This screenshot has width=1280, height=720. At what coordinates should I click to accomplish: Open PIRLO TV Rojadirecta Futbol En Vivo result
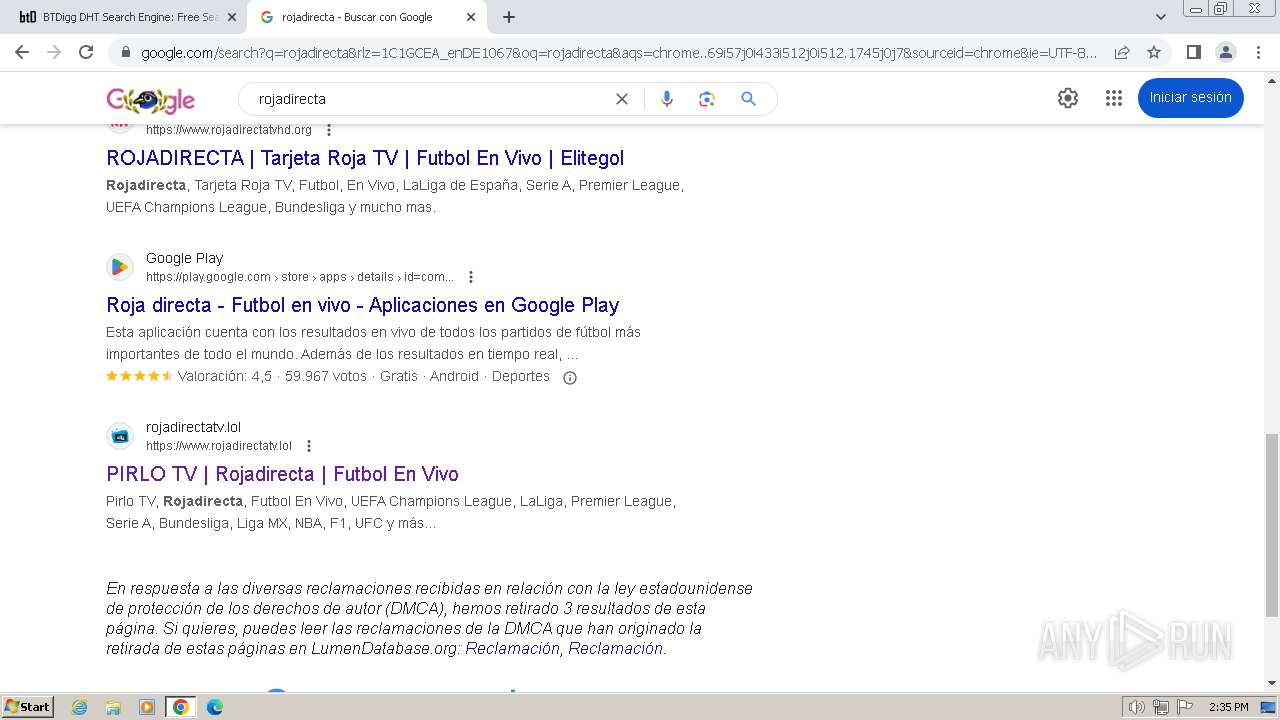point(283,474)
